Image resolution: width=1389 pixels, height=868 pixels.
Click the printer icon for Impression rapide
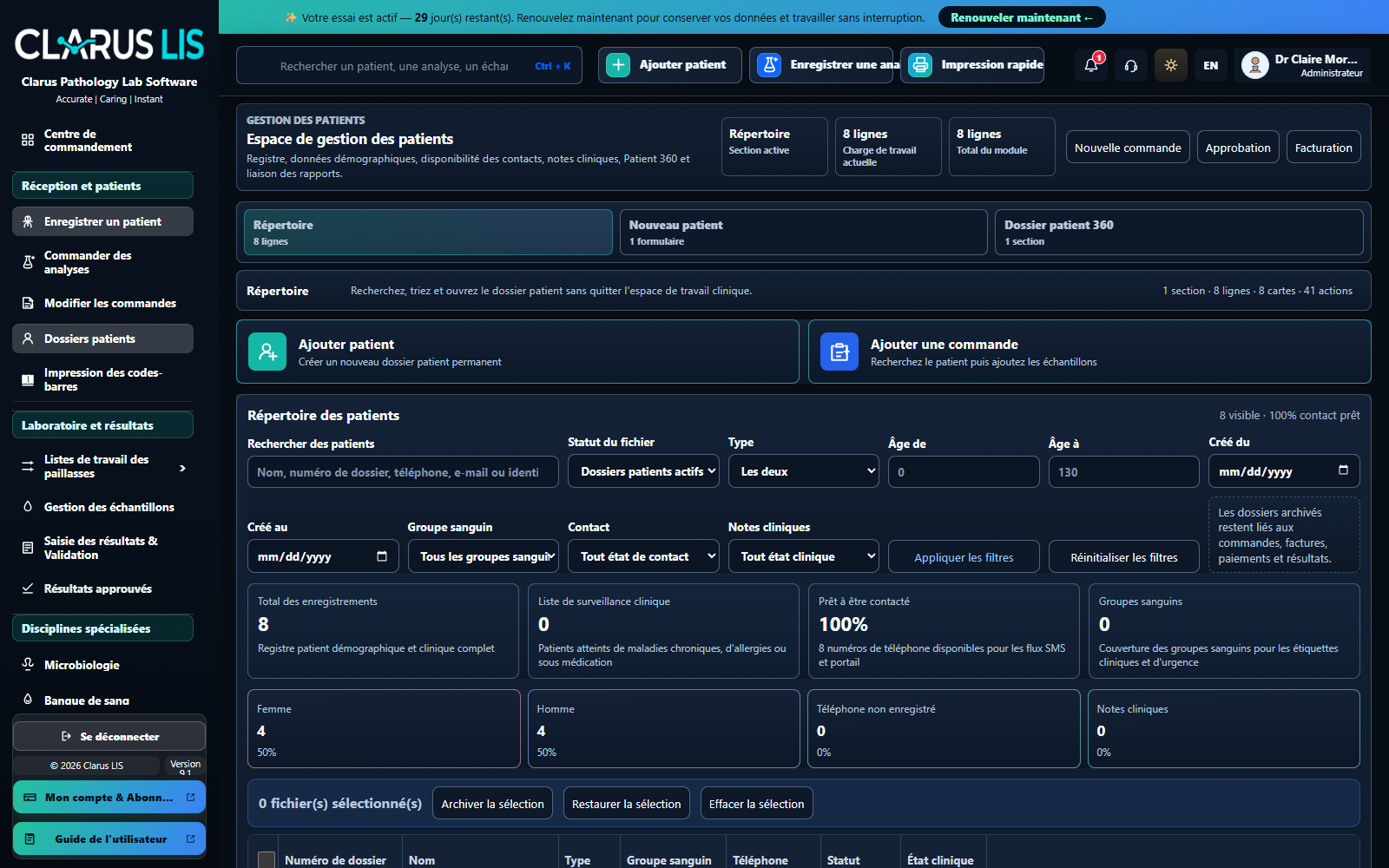click(x=920, y=65)
